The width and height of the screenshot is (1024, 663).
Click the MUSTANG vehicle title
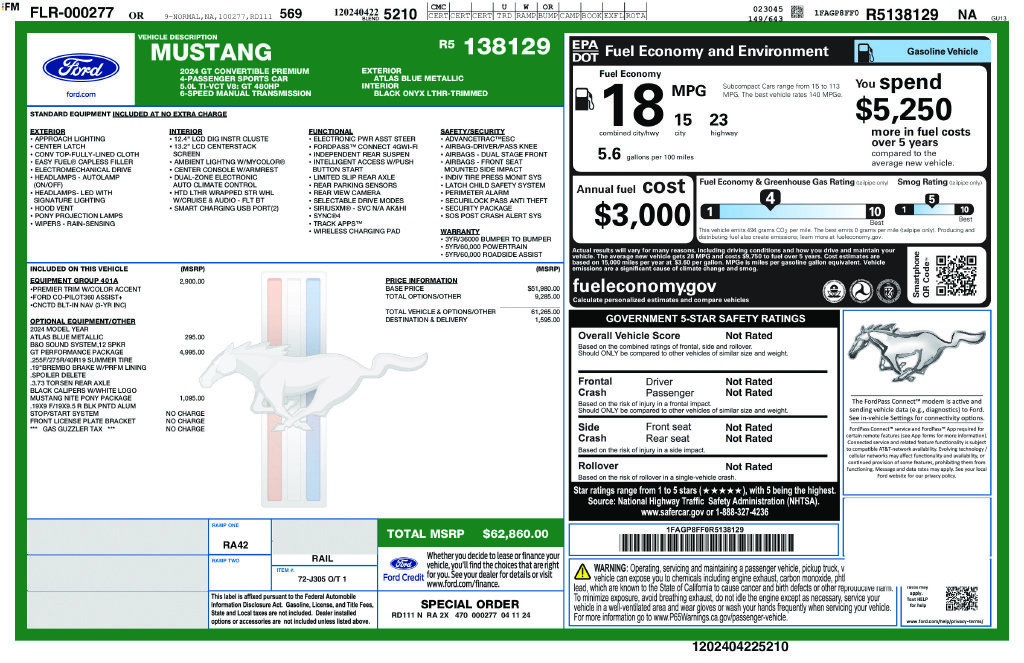(211, 52)
